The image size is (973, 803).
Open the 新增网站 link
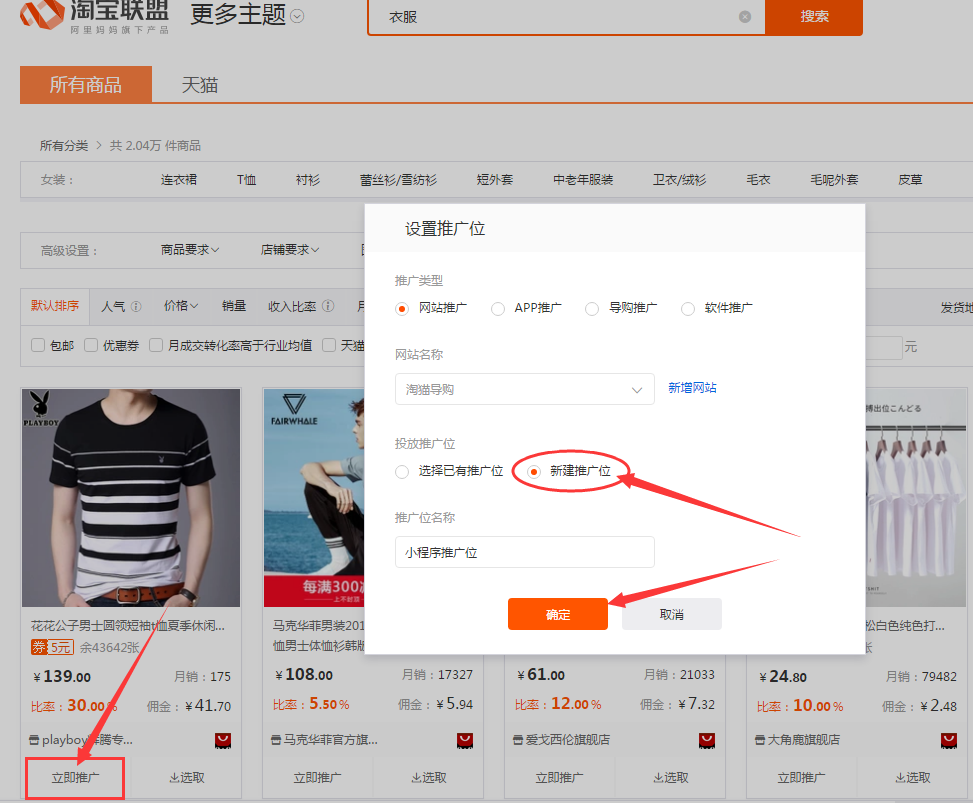(692, 388)
